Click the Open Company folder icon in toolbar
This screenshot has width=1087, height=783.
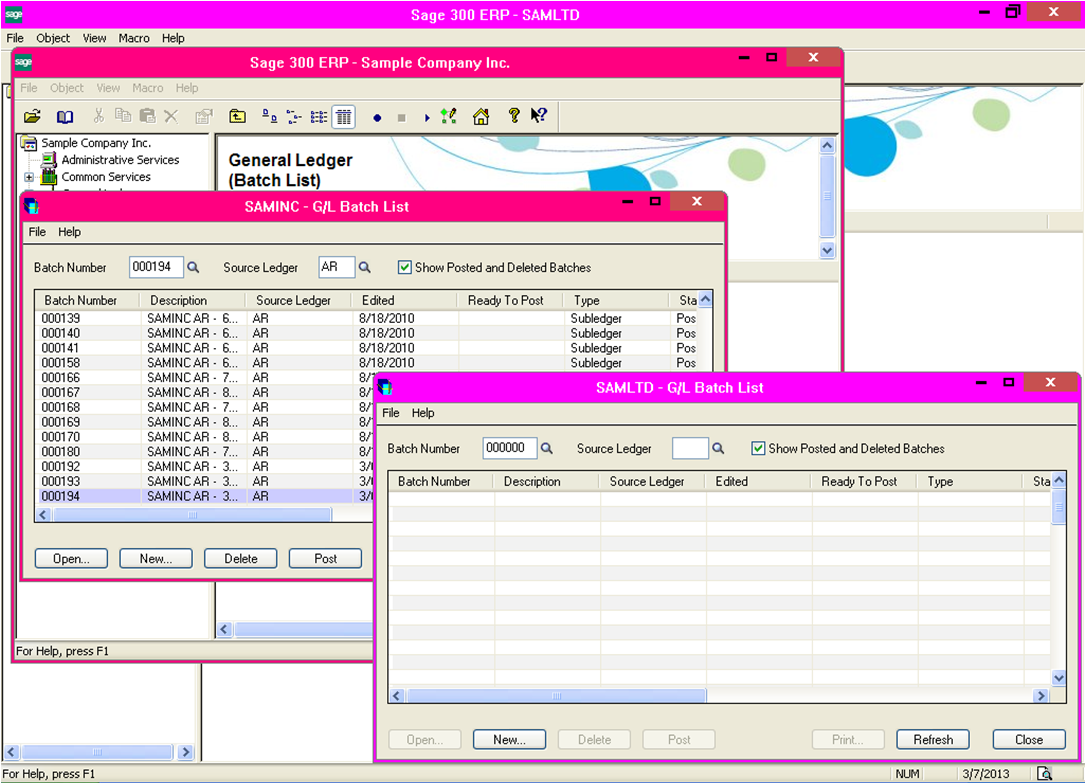click(x=33, y=117)
